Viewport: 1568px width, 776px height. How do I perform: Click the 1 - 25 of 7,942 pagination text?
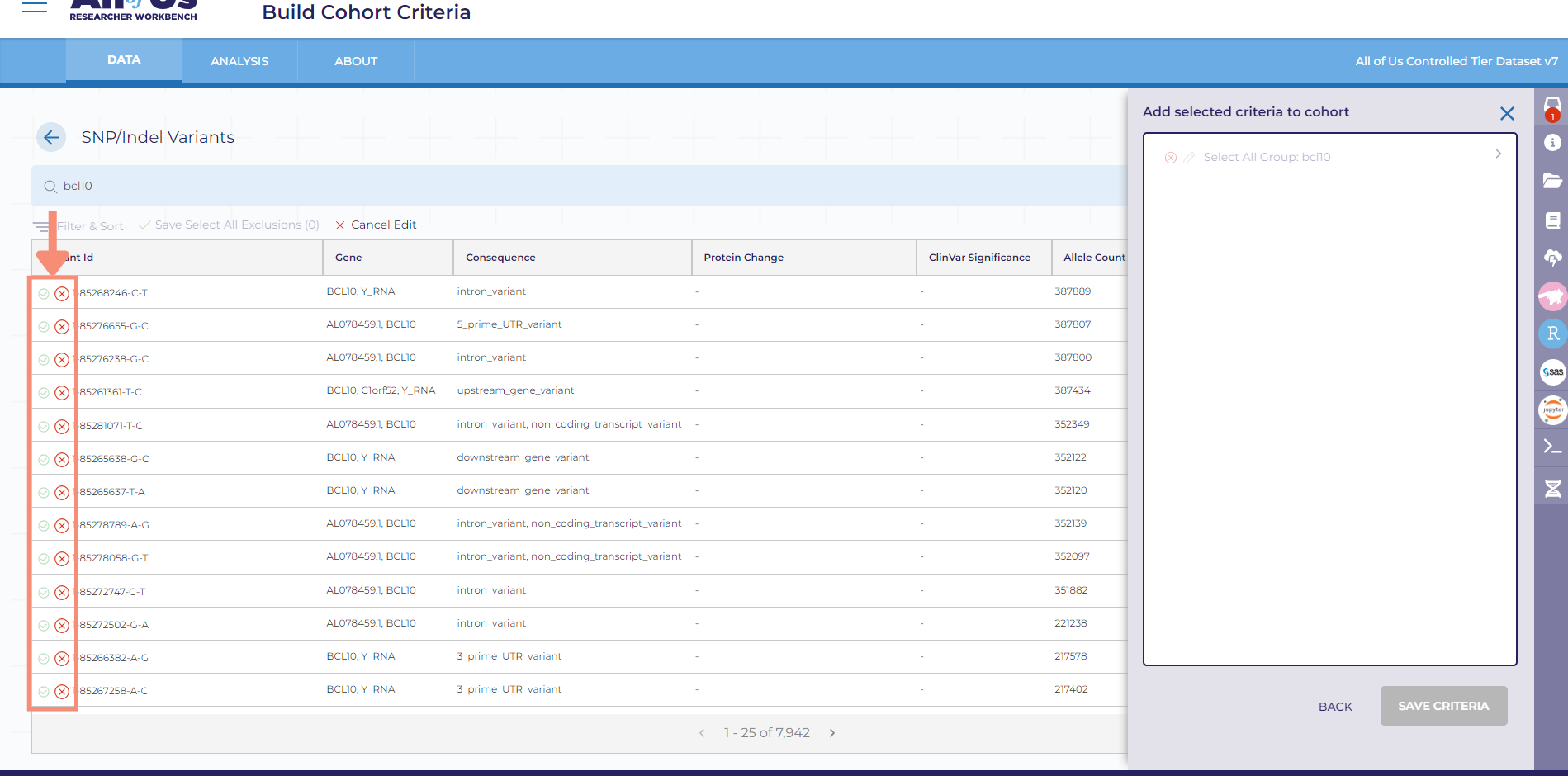767,733
